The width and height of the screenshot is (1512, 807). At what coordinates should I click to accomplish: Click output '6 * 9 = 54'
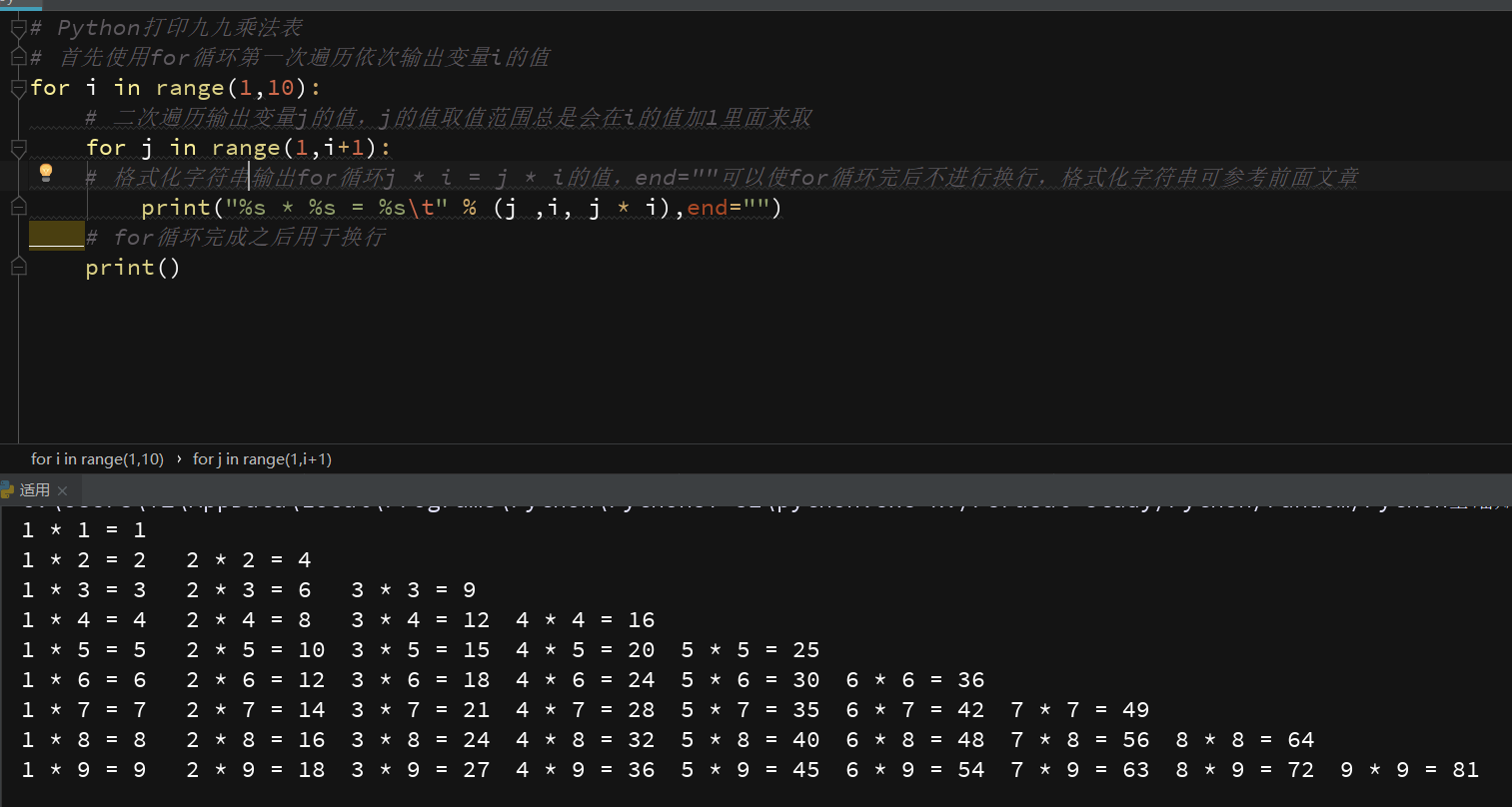pos(915,770)
